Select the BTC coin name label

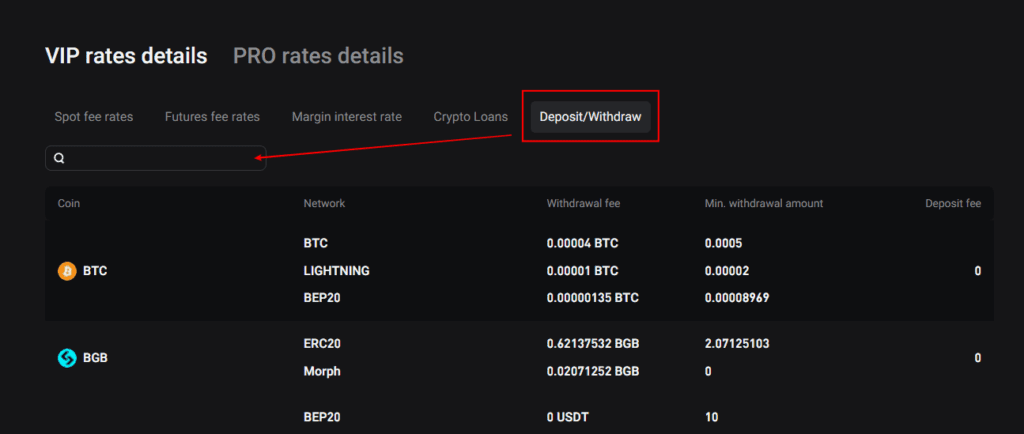[x=95, y=270]
